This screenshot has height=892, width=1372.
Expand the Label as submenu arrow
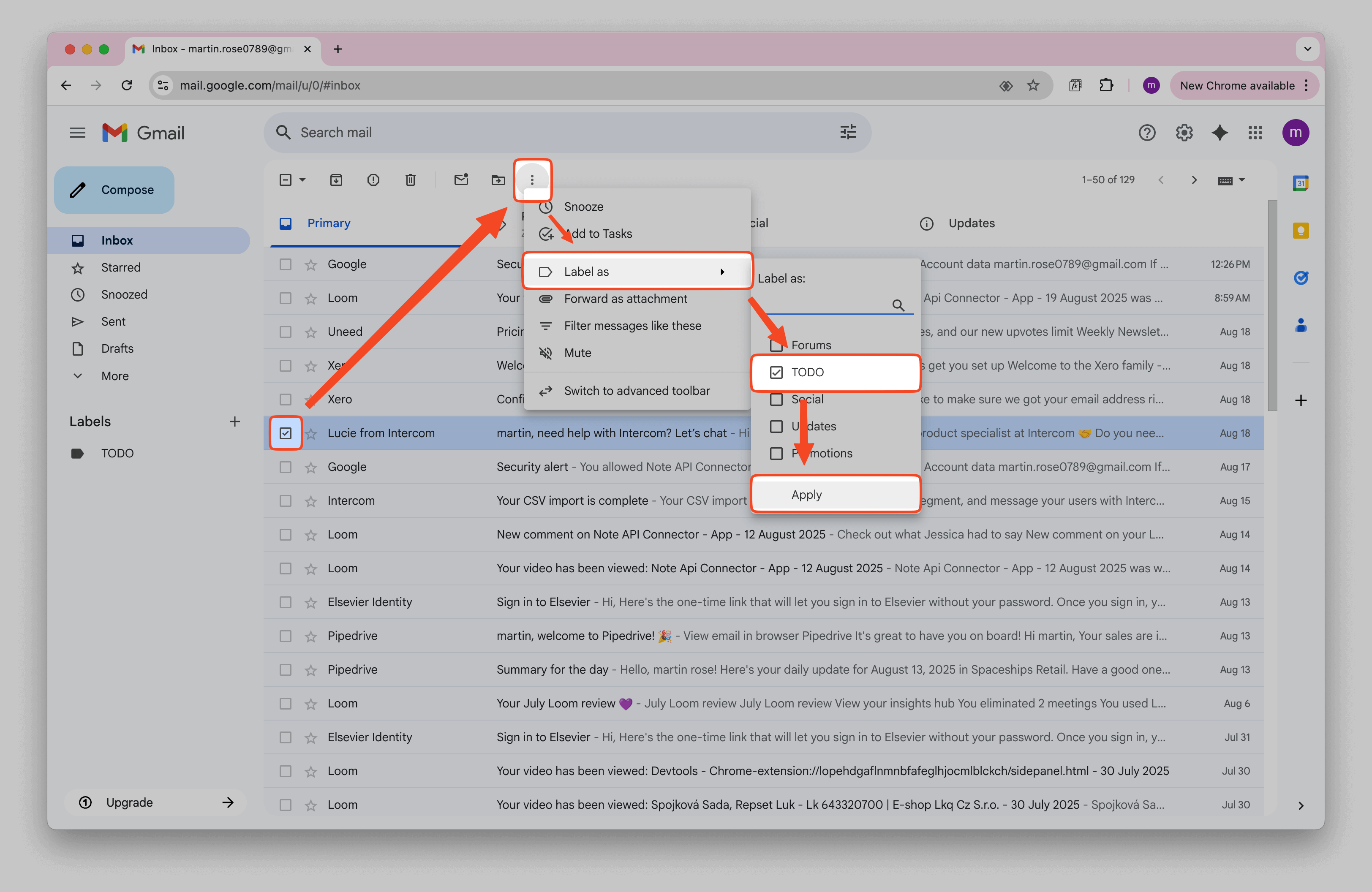tap(722, 272)
